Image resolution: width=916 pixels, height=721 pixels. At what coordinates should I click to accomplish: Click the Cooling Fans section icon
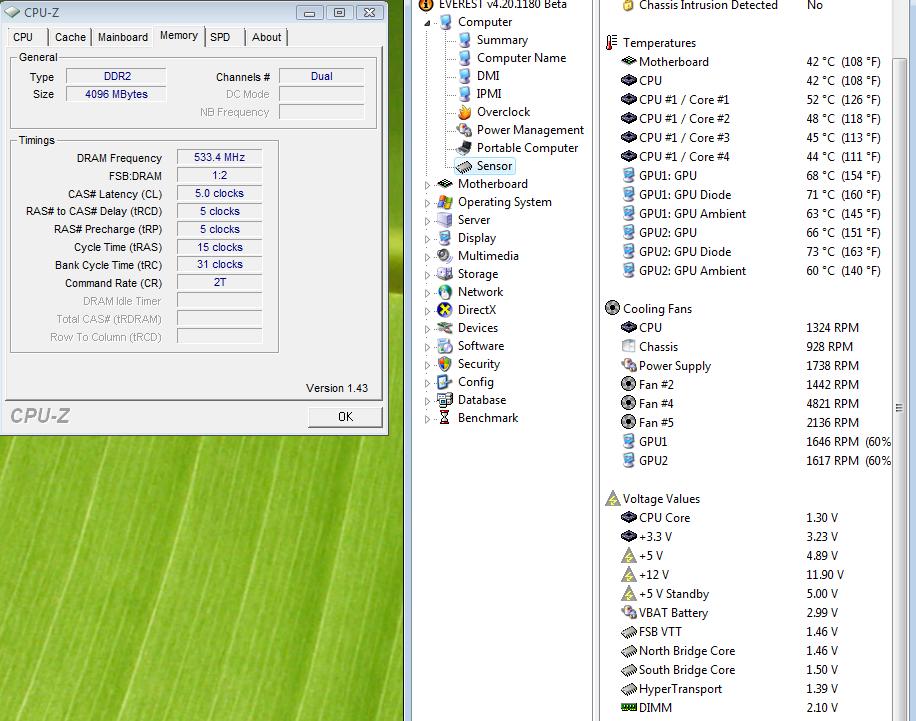click(612, 308)
